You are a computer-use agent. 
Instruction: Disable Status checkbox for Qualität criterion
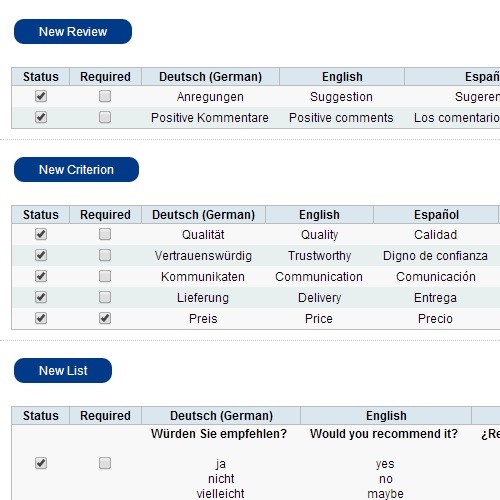41,234
